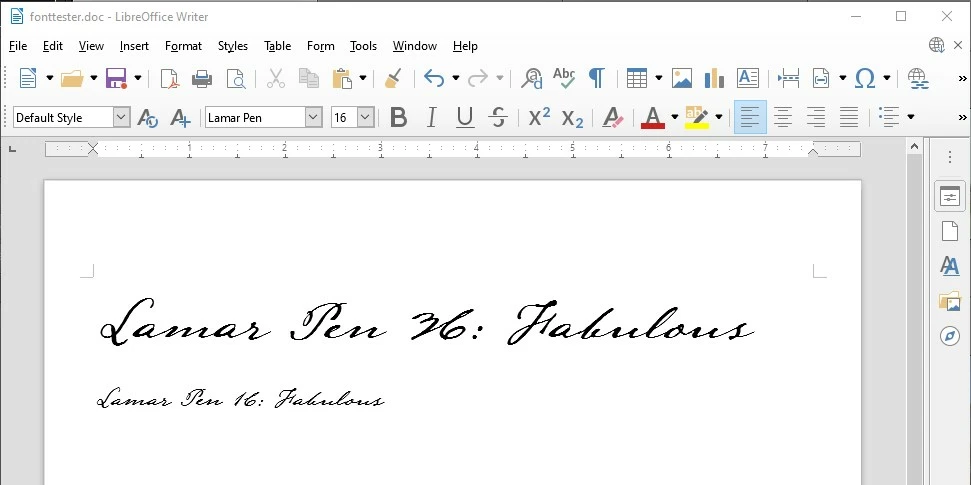This screenshot has width=971, height=485.
Task: Open sidebar Styles deck
Action: click(949, 266)
